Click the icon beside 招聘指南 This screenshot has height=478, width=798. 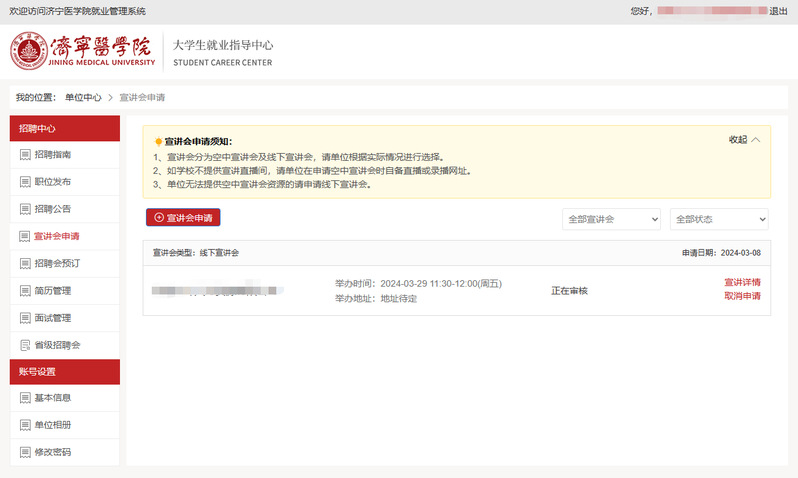(25, 155)
